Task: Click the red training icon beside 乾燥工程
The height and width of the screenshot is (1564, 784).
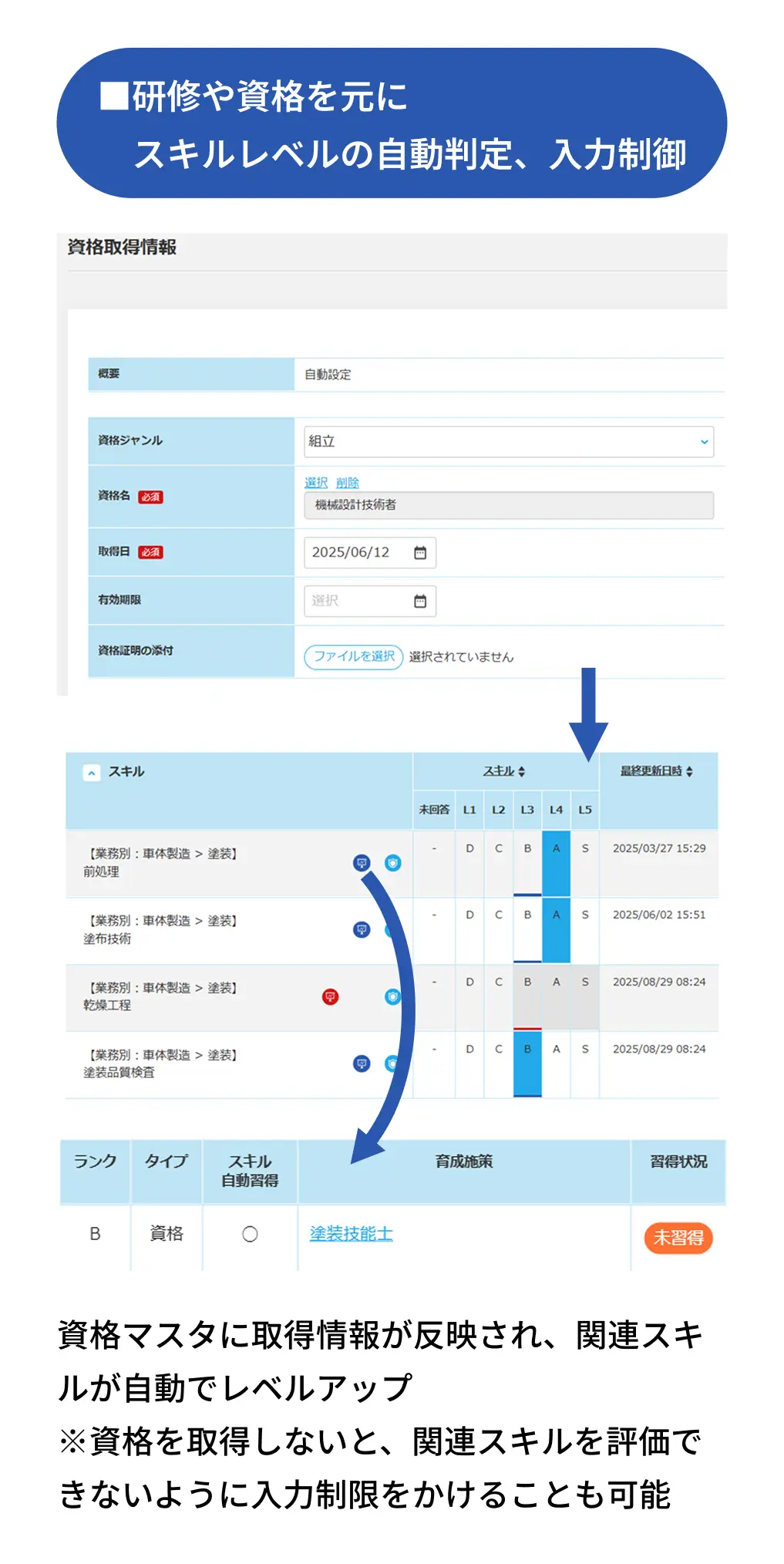Action: pyautogui.click(x=330, y=997)
